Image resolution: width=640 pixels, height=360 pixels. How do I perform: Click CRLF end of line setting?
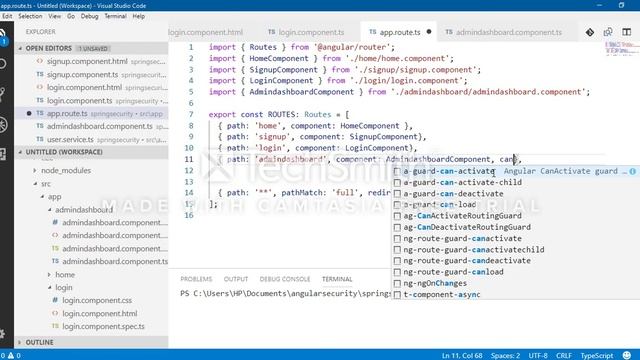point(564,356)
